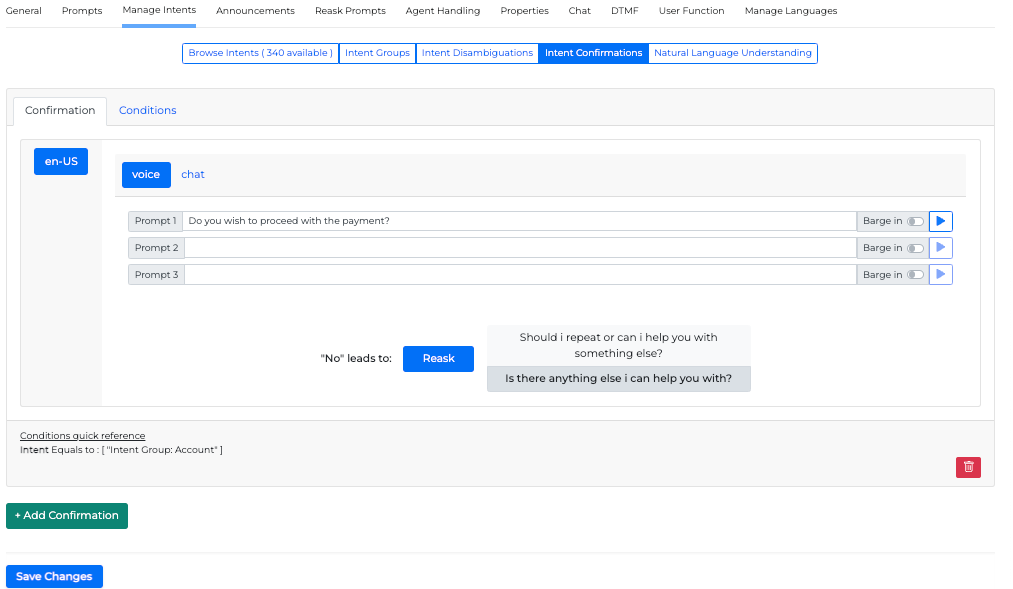Go to Intent Groups section
1013x589 pixels.
pos(377,53)
